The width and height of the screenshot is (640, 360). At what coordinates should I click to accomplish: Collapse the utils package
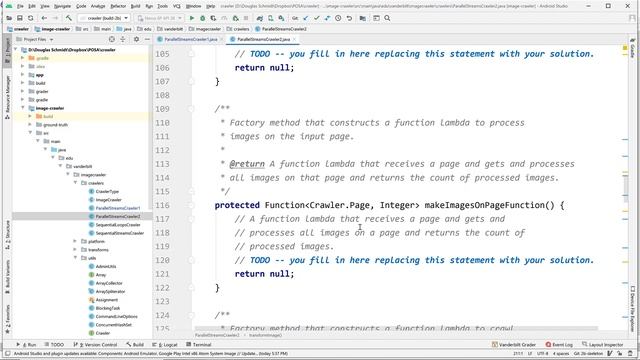pos(76,258)
